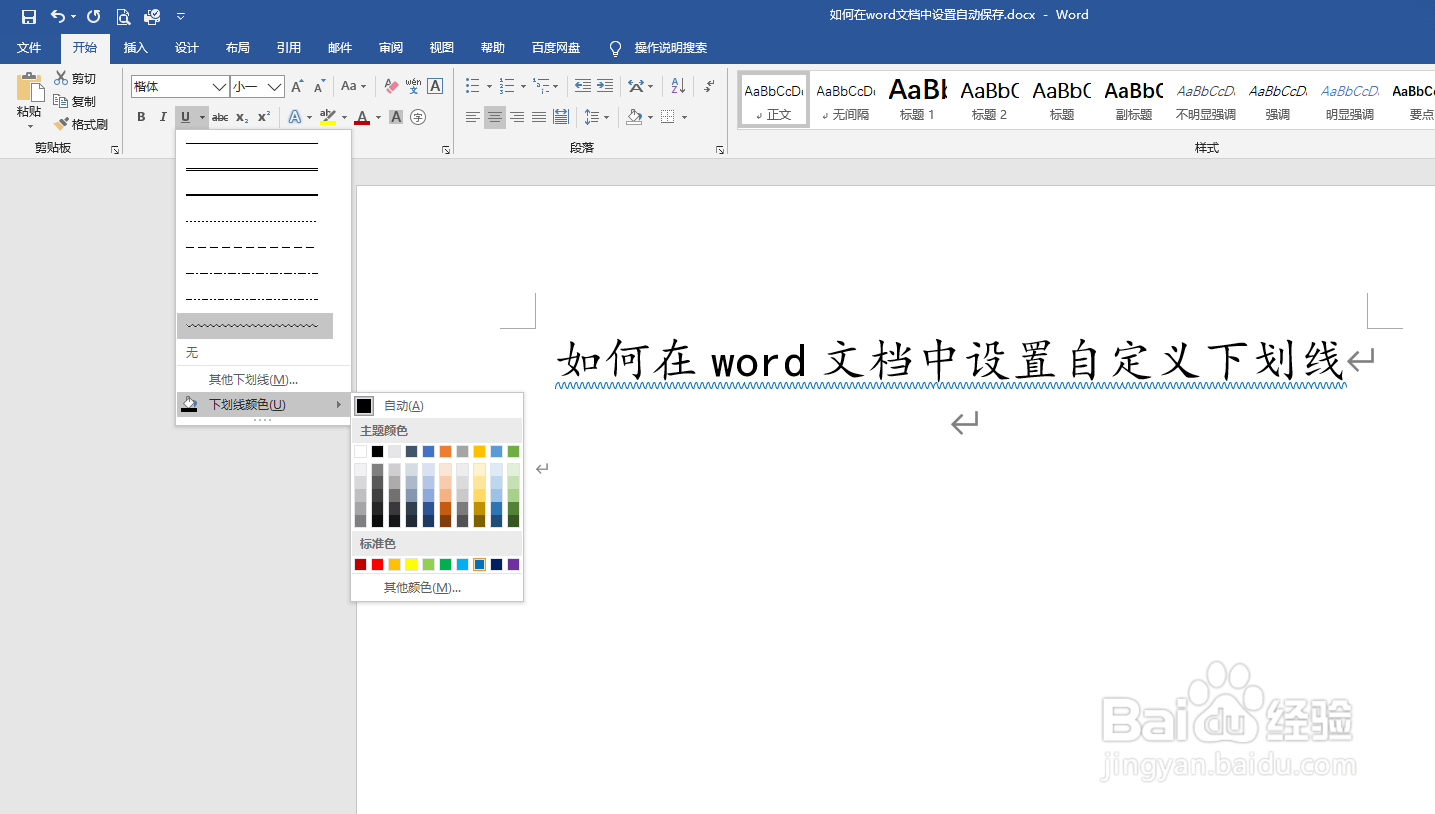Image resolution: width=1435 pixels, height=814 pixels.
Task: Select 下划线颜色(U) submenu item
Action: (x=264, y=405)
